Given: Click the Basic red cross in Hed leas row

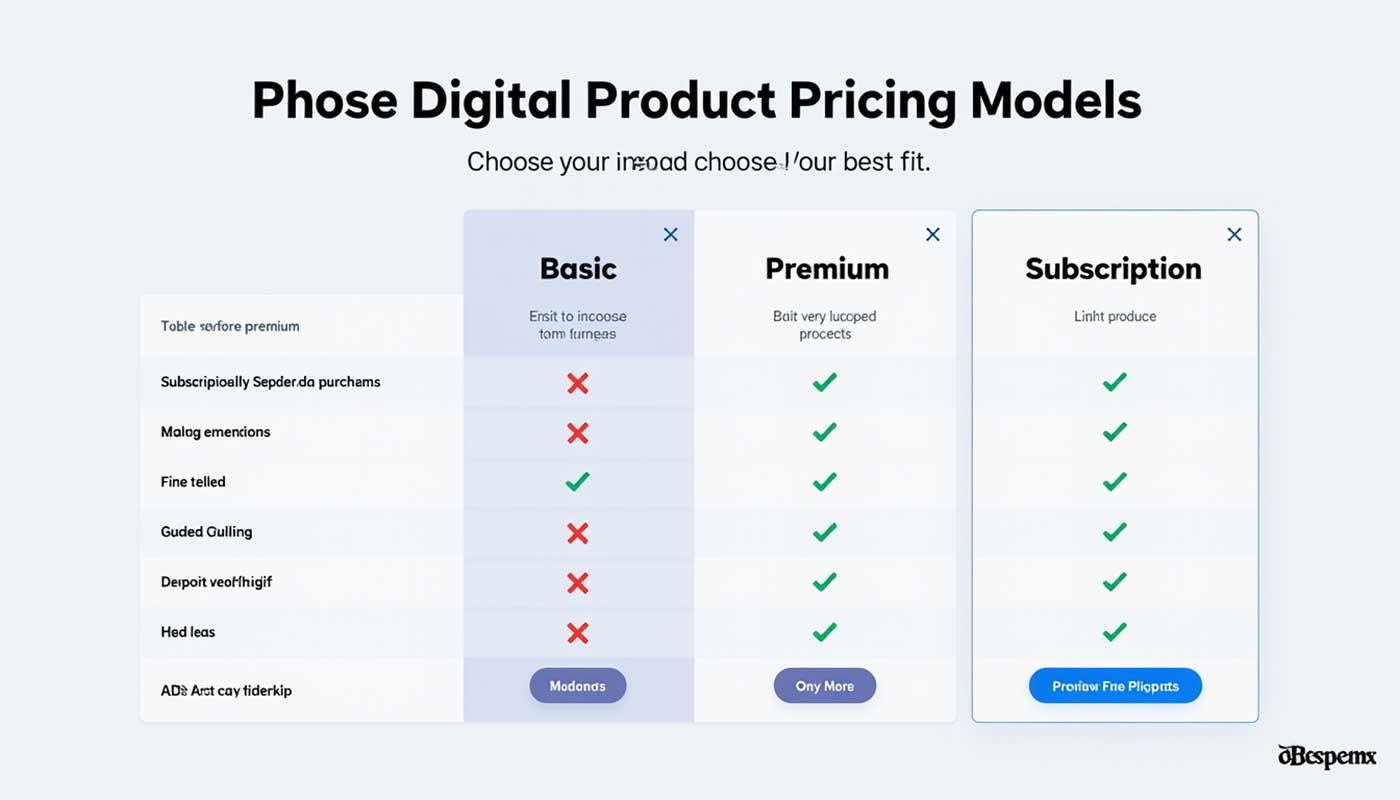Looking at the screenshot, I should (x=577, y=633).
